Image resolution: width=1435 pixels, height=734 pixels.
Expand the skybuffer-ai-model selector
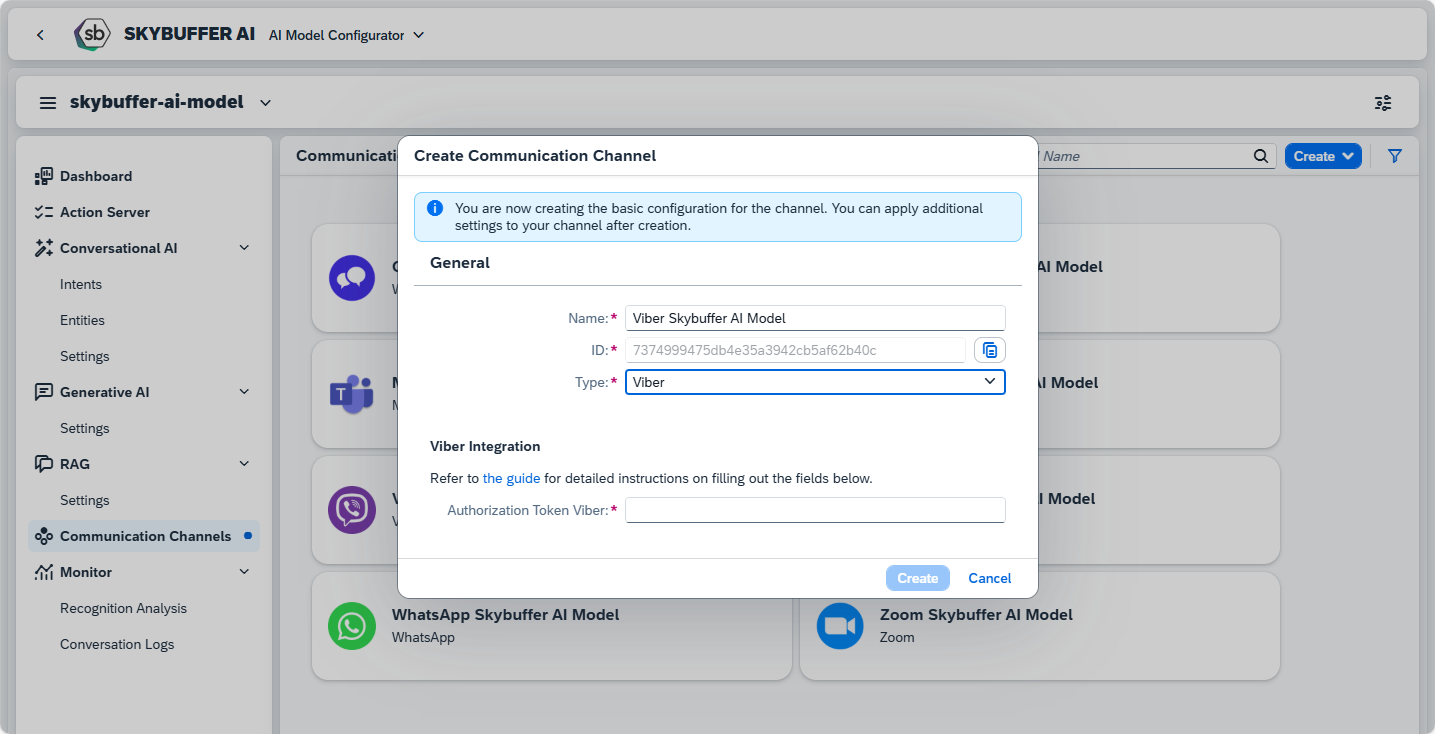[265, 102]
